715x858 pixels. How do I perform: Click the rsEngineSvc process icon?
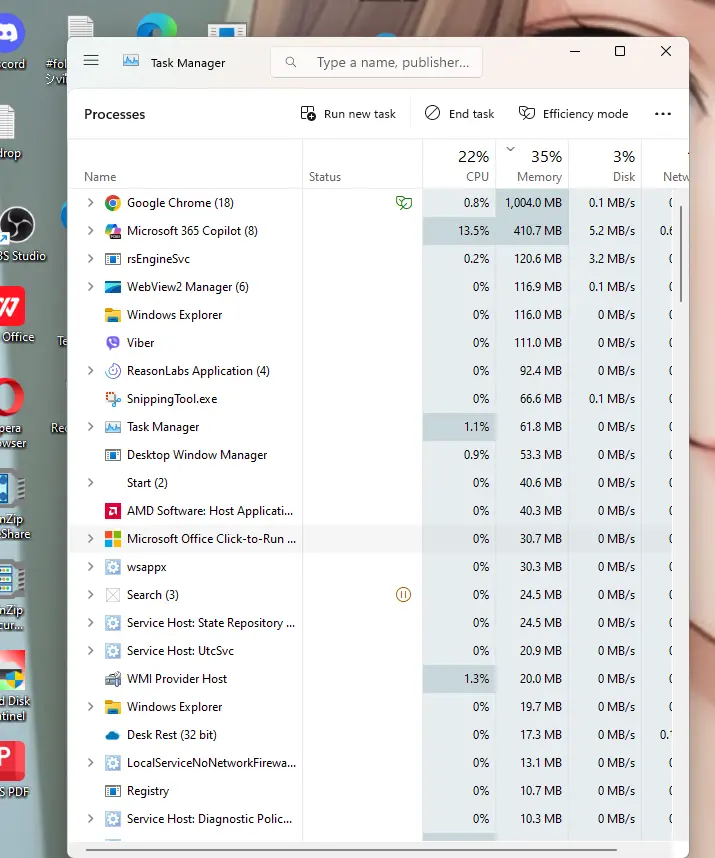[113, 259]
